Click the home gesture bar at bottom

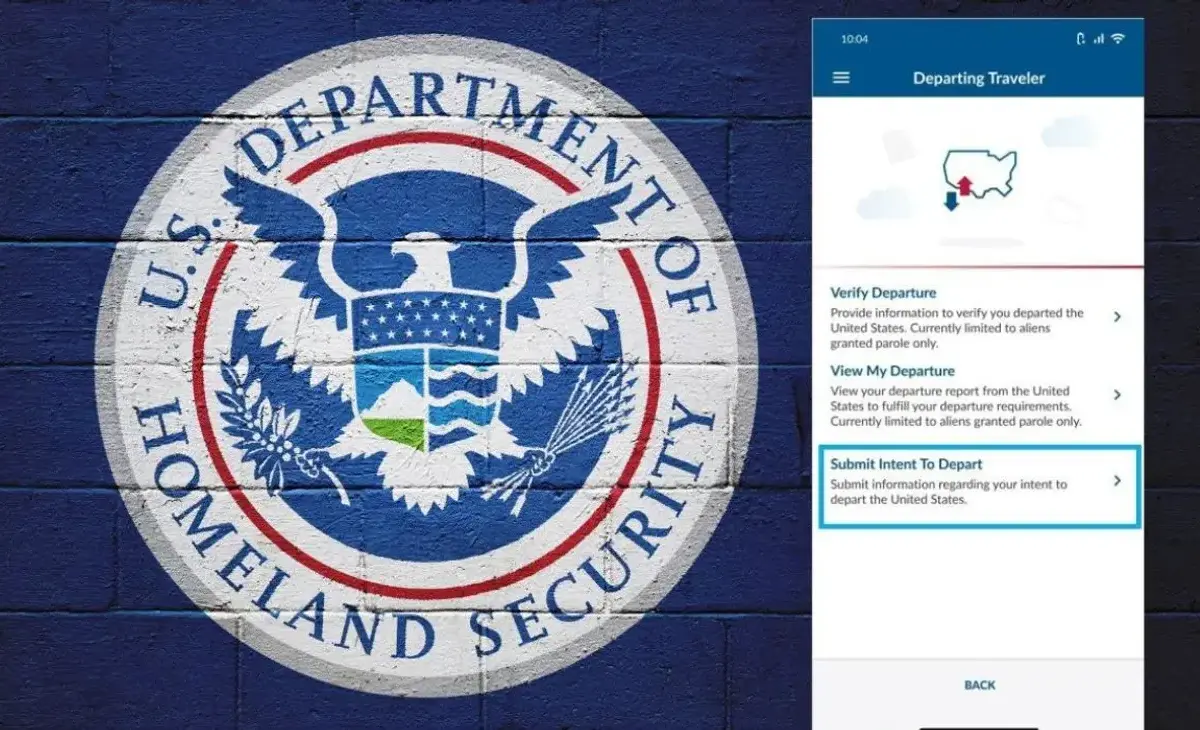tap(979, 728)
